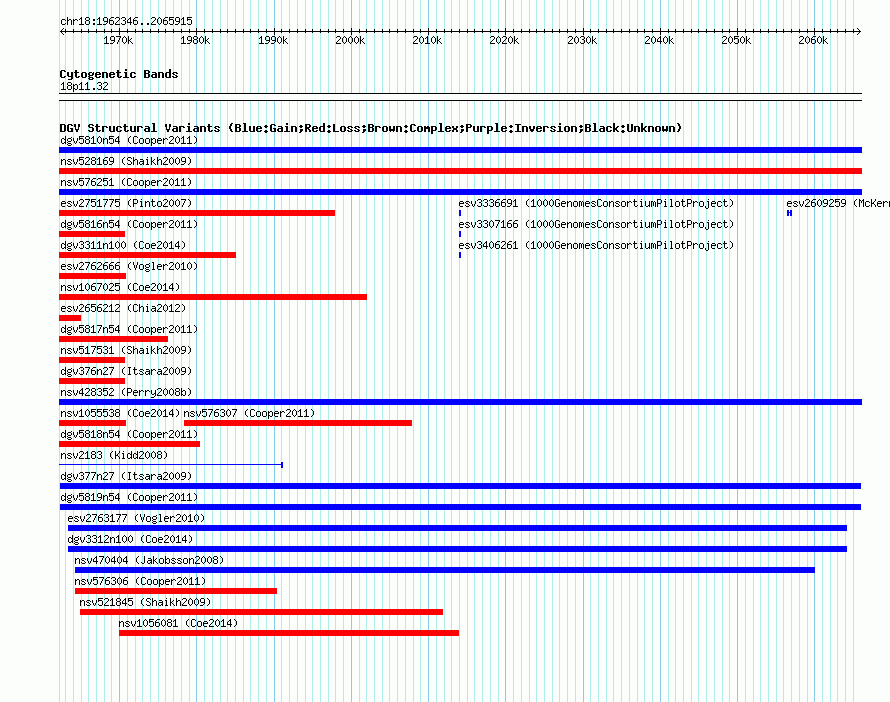
Task: Click the 2030k ruler position
Action: click(x=582, y=40)
